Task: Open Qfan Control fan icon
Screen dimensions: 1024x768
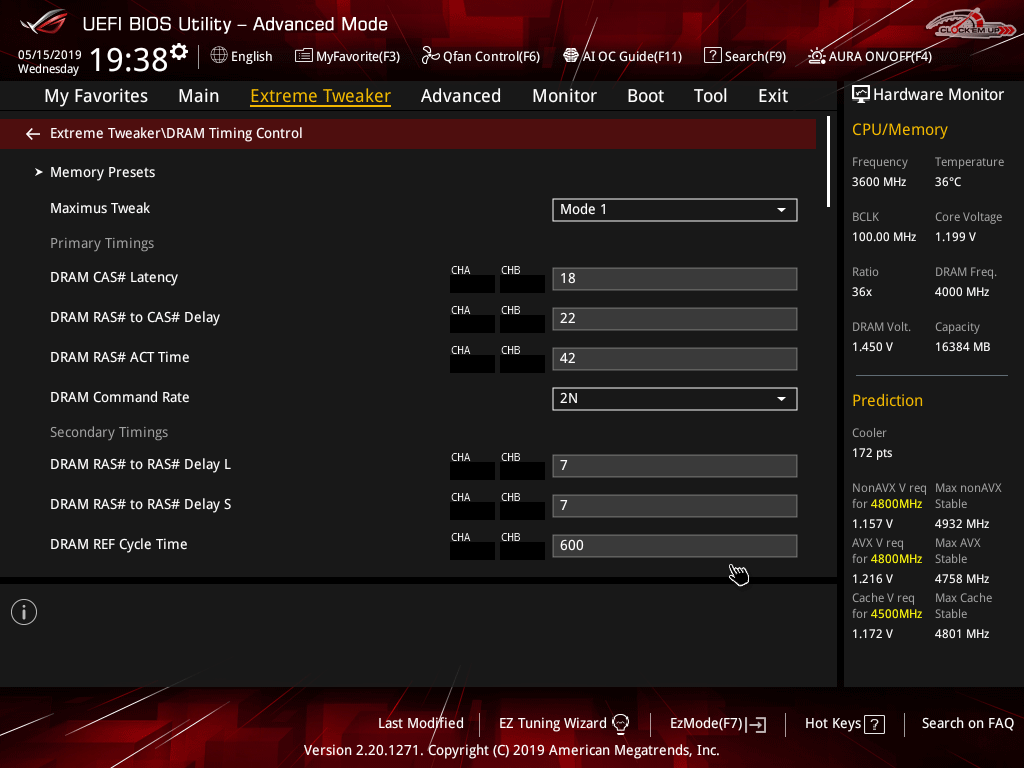Action: pos(430,56)
